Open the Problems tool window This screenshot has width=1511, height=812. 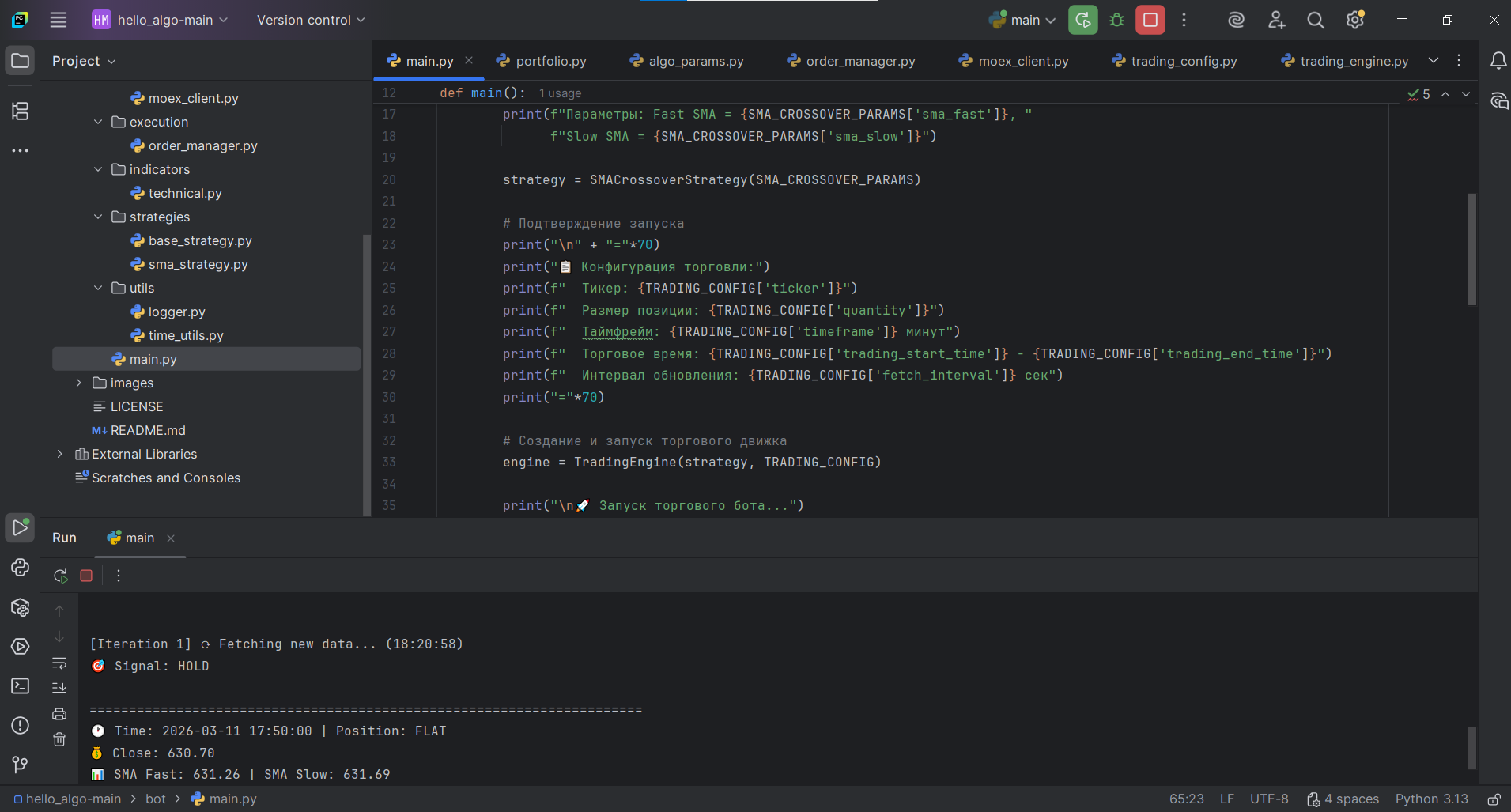coord(20,726)
